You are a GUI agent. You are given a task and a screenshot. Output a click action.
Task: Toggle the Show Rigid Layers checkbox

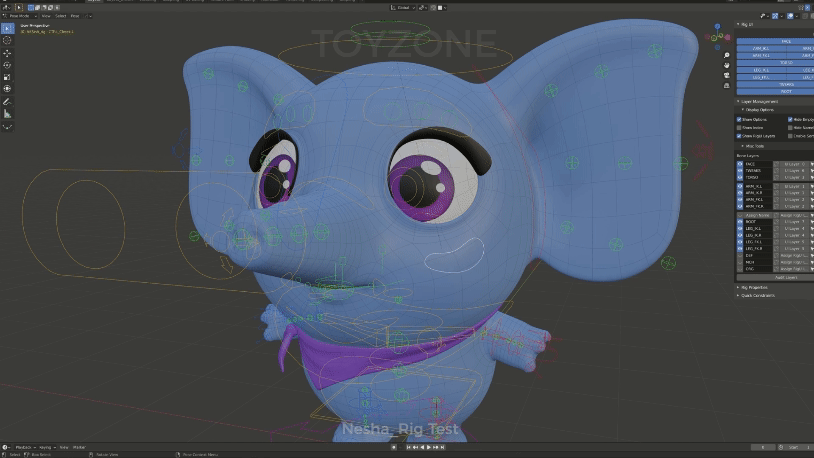point(739,136)
